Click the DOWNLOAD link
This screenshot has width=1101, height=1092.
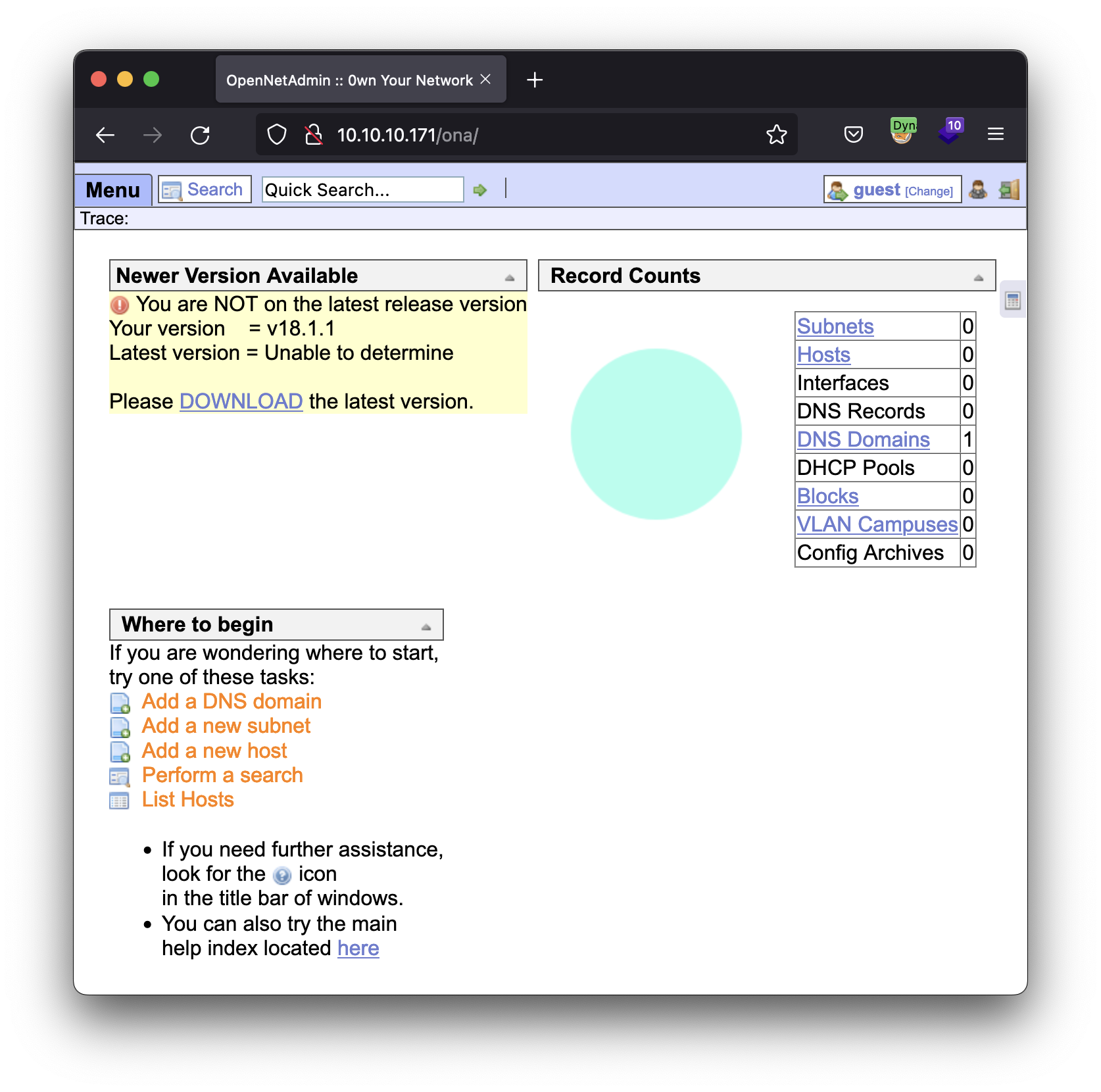click(241, 401)
